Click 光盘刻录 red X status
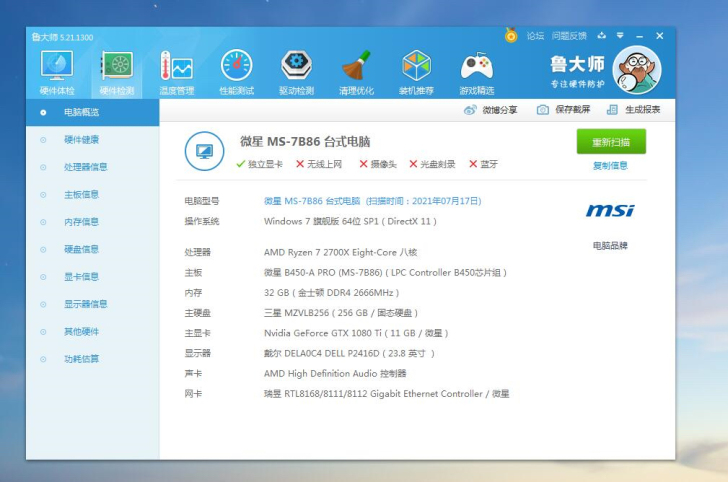 (x=432, y=164)
